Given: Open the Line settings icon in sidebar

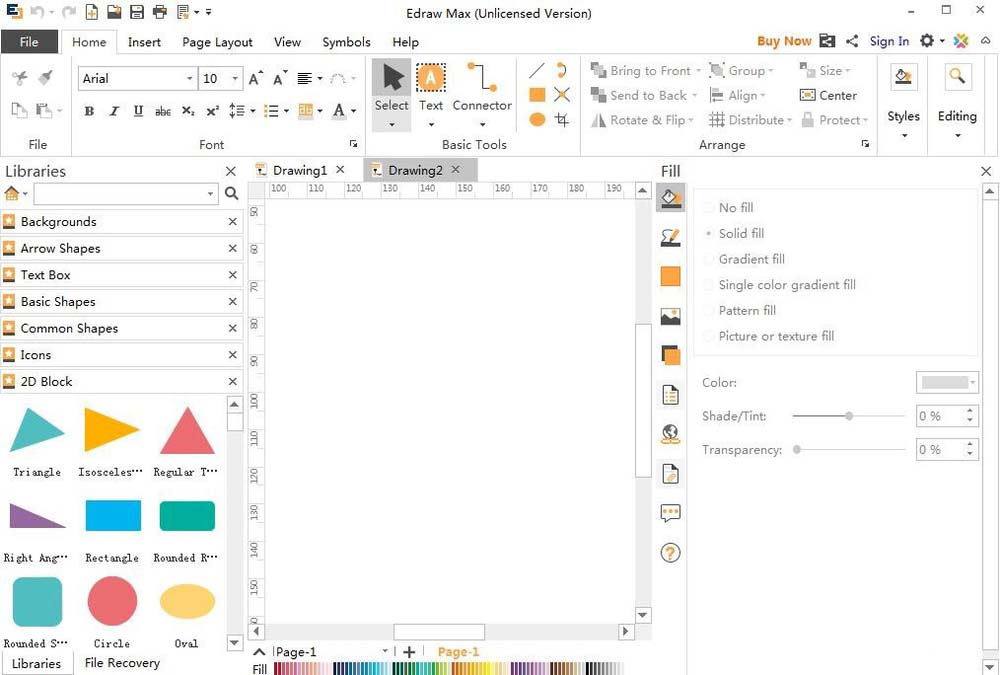Looking at the screenshot, I should click(670, 237).
